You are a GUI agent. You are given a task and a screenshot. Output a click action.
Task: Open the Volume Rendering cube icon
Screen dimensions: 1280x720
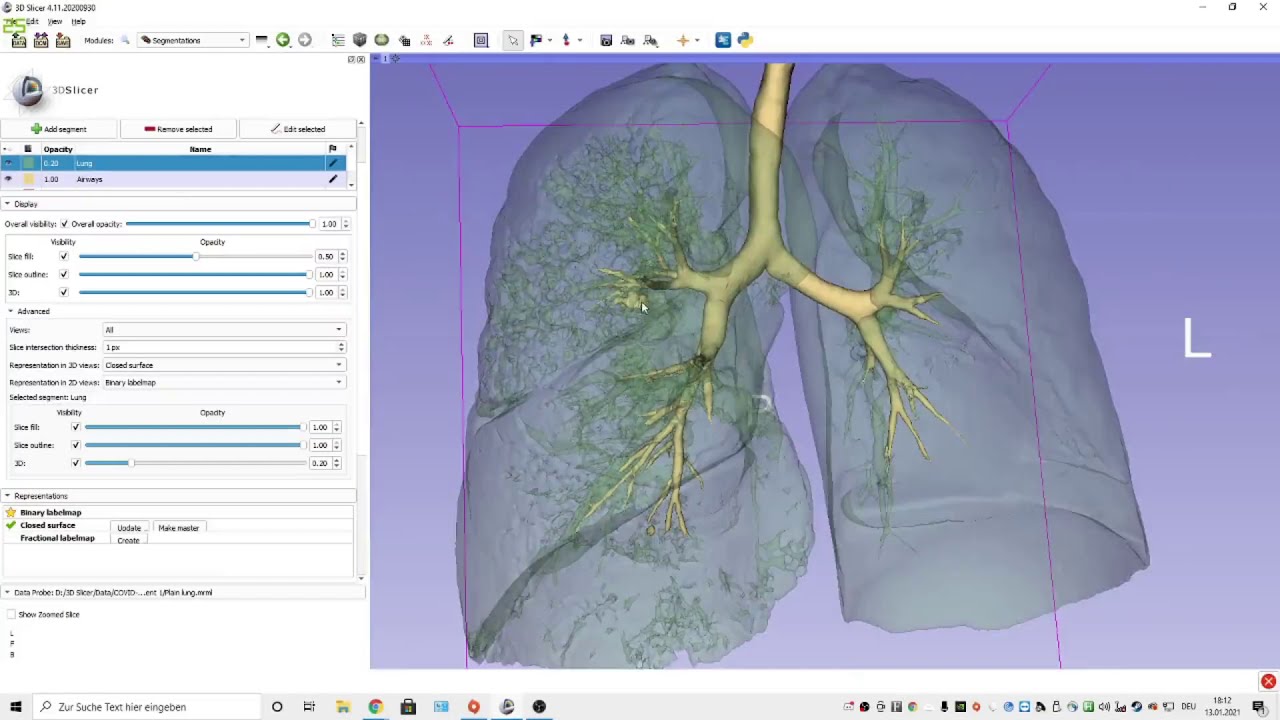[360, 40]
